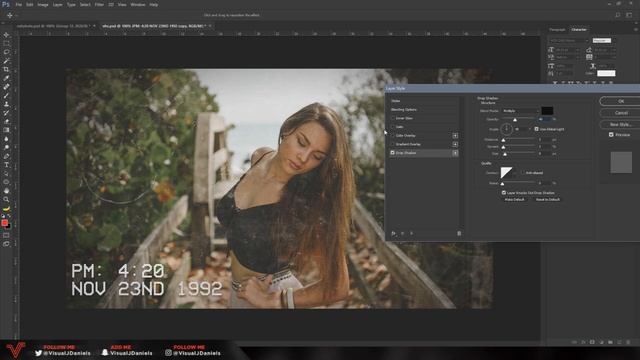
Task: Select the Clone Stamp tool
Action: coord(6,104)
